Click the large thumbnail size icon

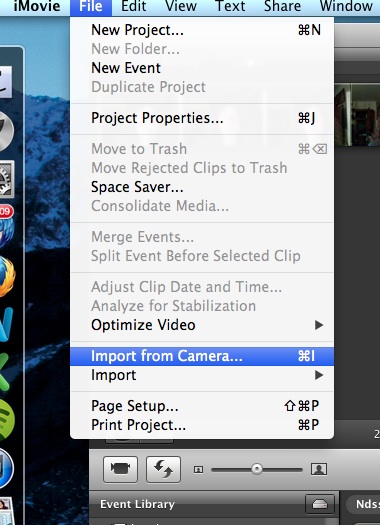pos(319,469)
